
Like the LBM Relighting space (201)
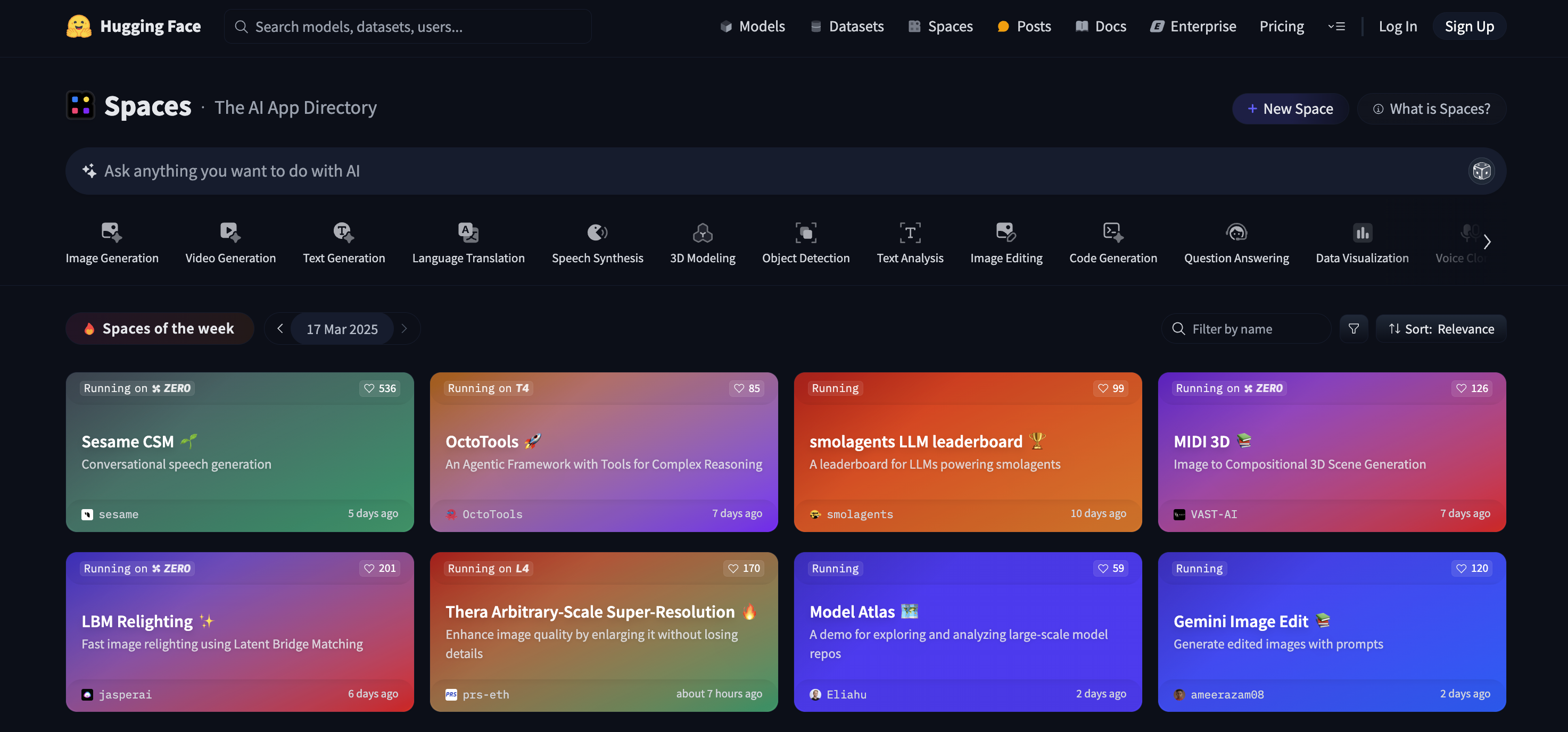pos(380,568)
